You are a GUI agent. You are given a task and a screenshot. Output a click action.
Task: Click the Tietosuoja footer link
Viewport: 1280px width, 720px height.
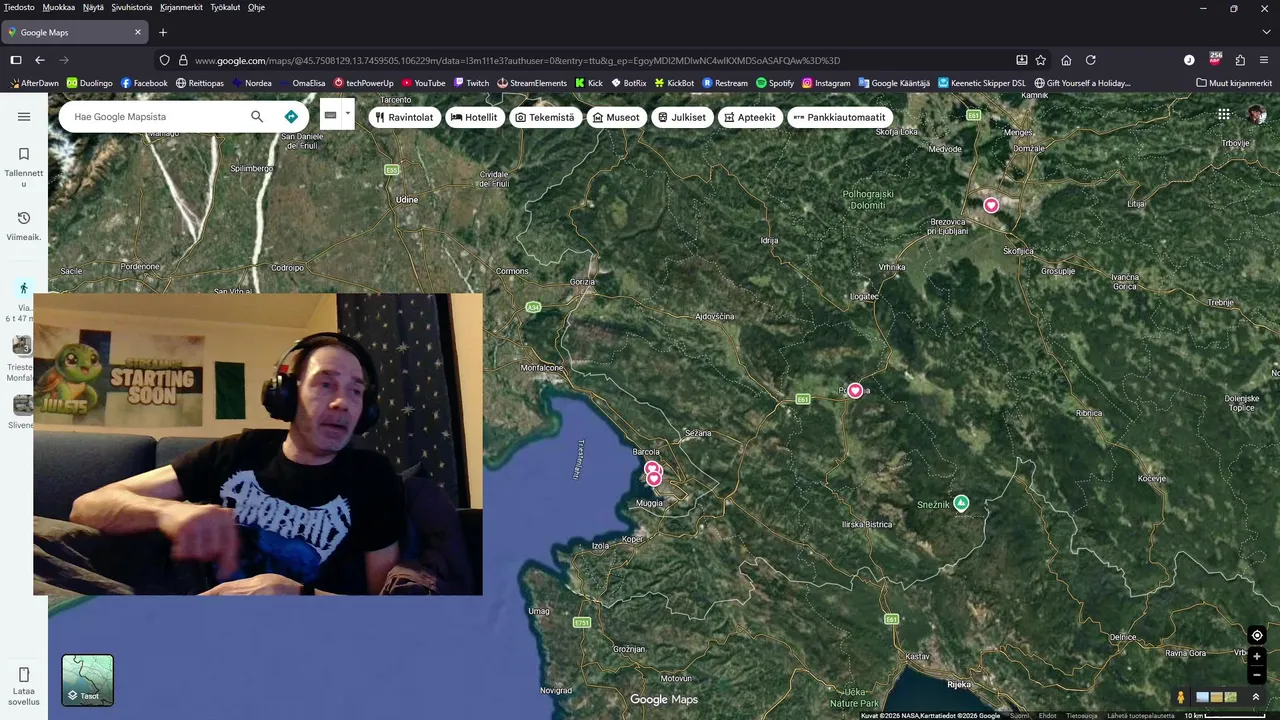[x=1081, y=715]
